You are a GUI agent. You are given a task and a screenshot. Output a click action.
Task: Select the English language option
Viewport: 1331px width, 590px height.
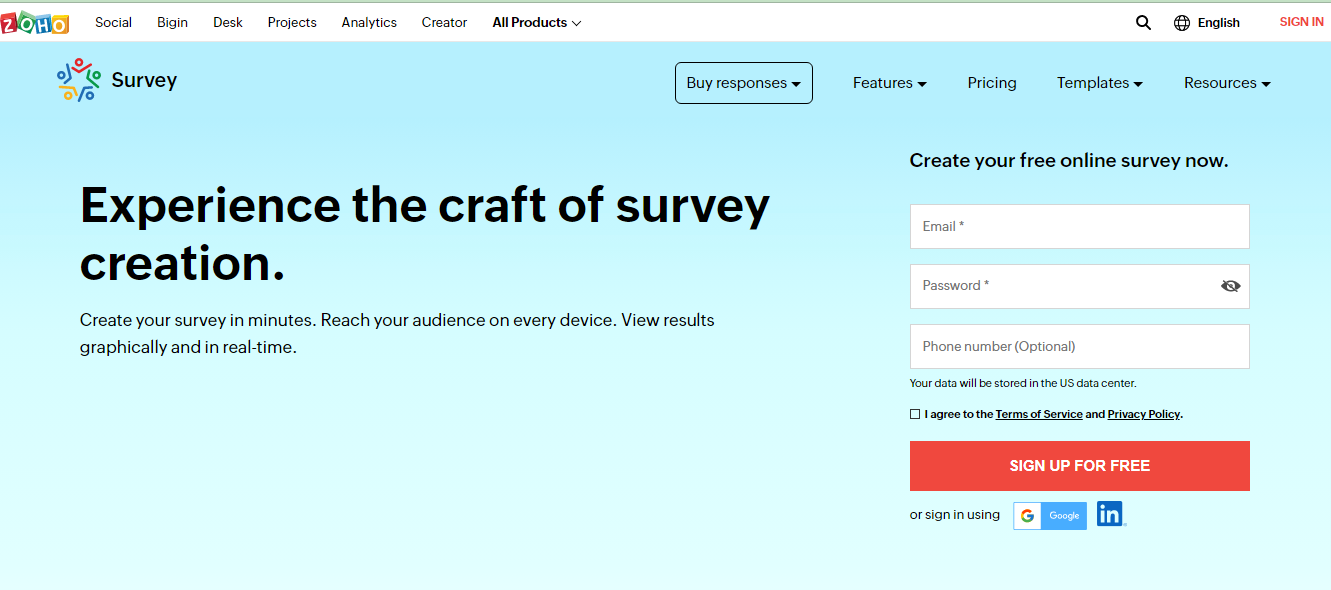[x=1218, y=22]
